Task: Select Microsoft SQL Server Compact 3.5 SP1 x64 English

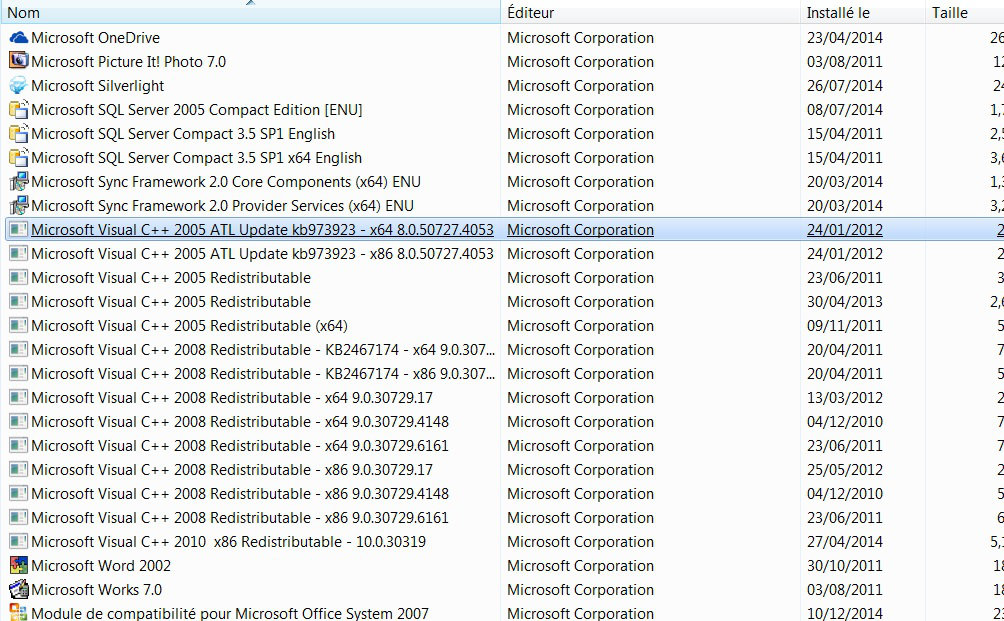Action: pos(197,157)
